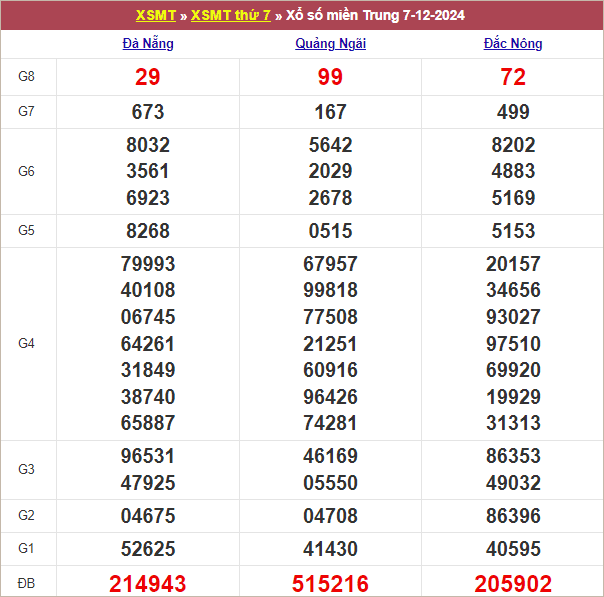The image size is (604, 597).
Task: Click G3 number 96531
Action: point(148,456)
